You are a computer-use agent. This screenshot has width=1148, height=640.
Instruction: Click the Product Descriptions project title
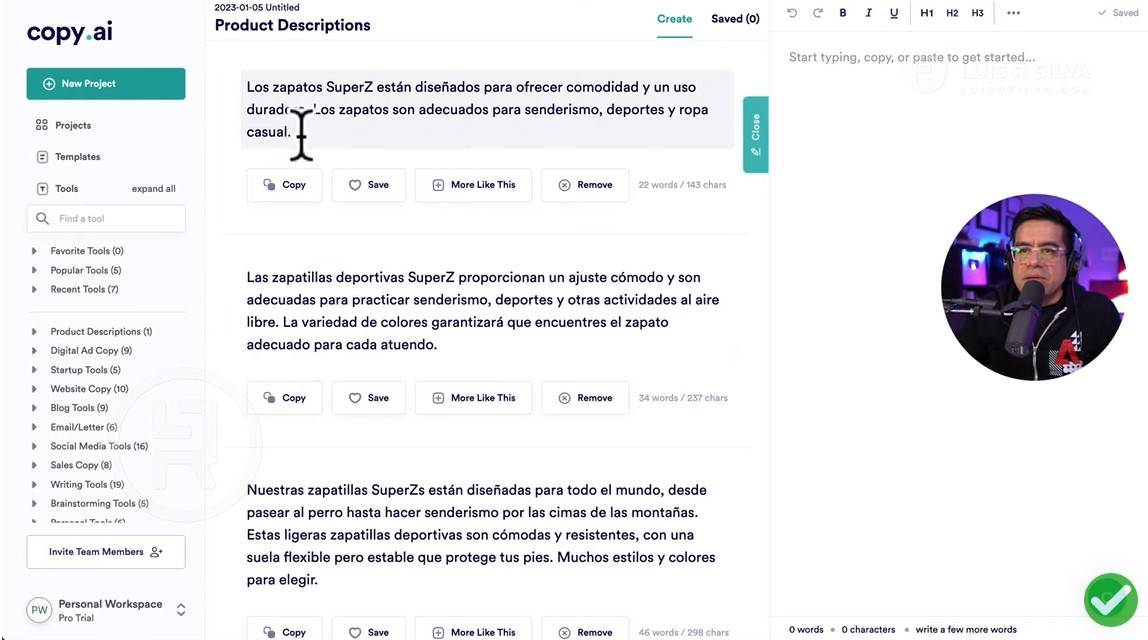292,26
